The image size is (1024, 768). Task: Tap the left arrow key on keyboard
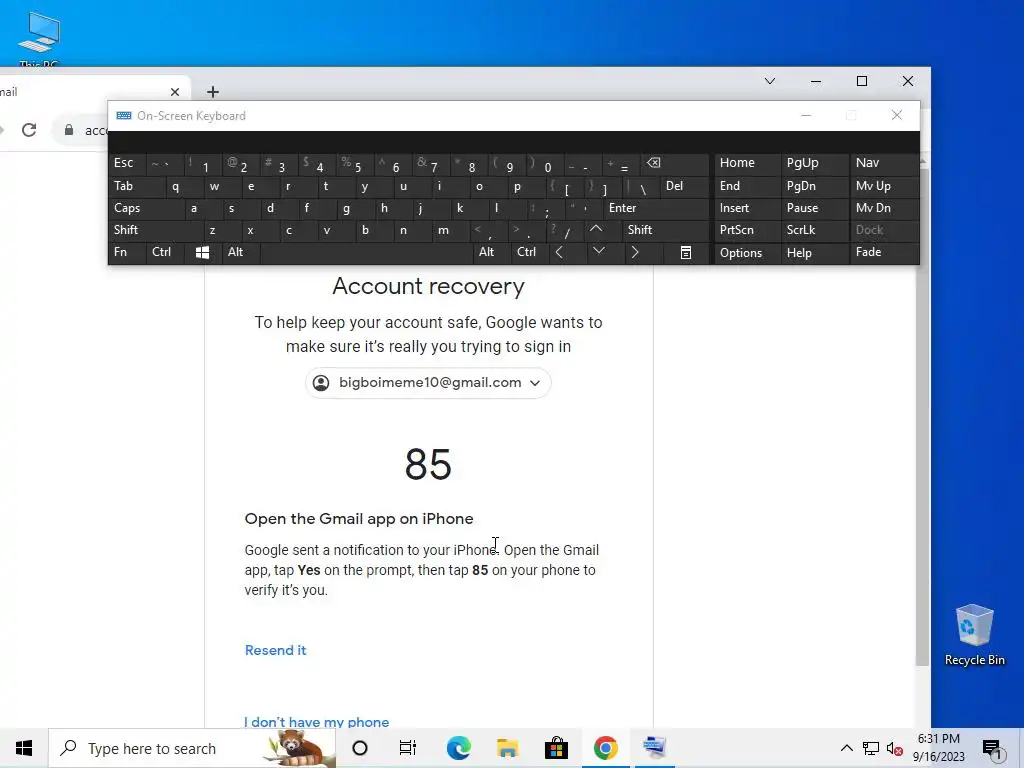point(559,252)
